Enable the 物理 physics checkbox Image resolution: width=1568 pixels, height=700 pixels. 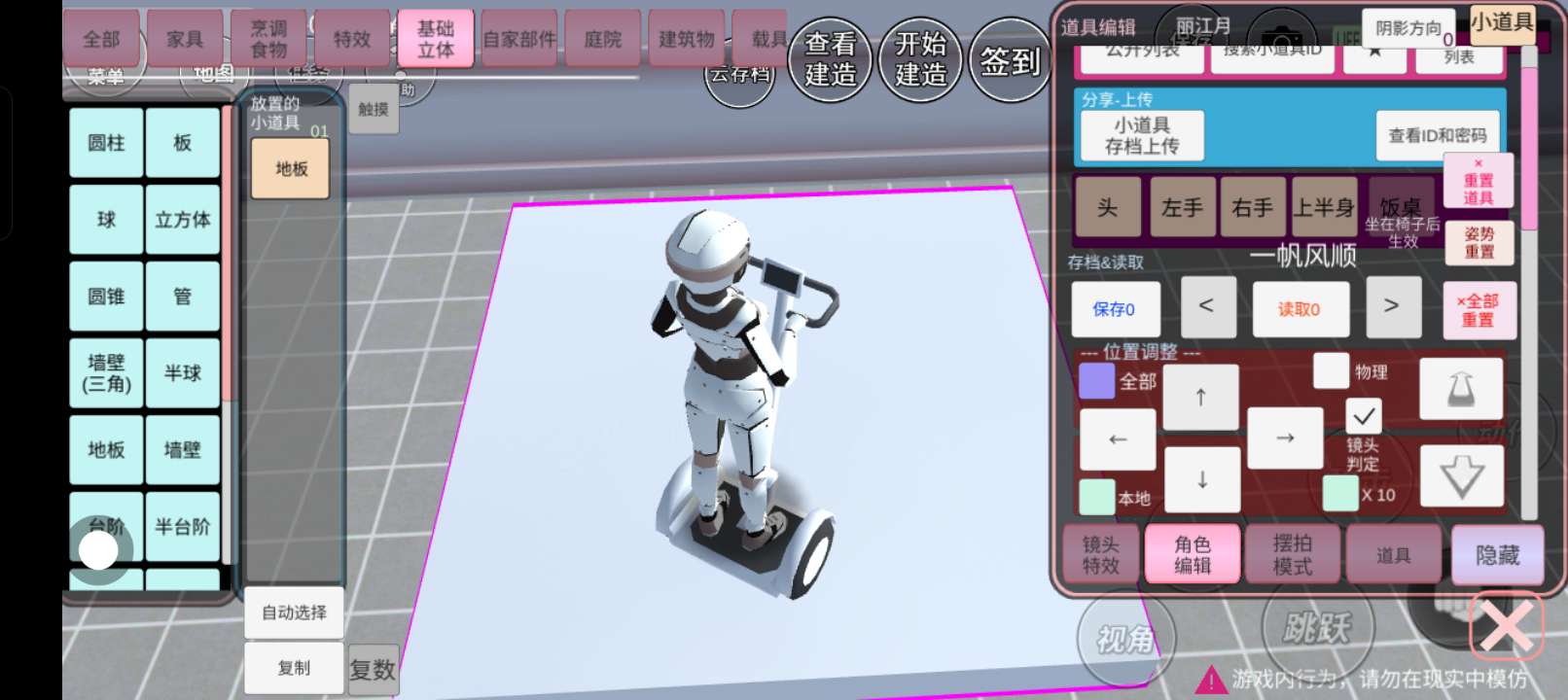1331,370
